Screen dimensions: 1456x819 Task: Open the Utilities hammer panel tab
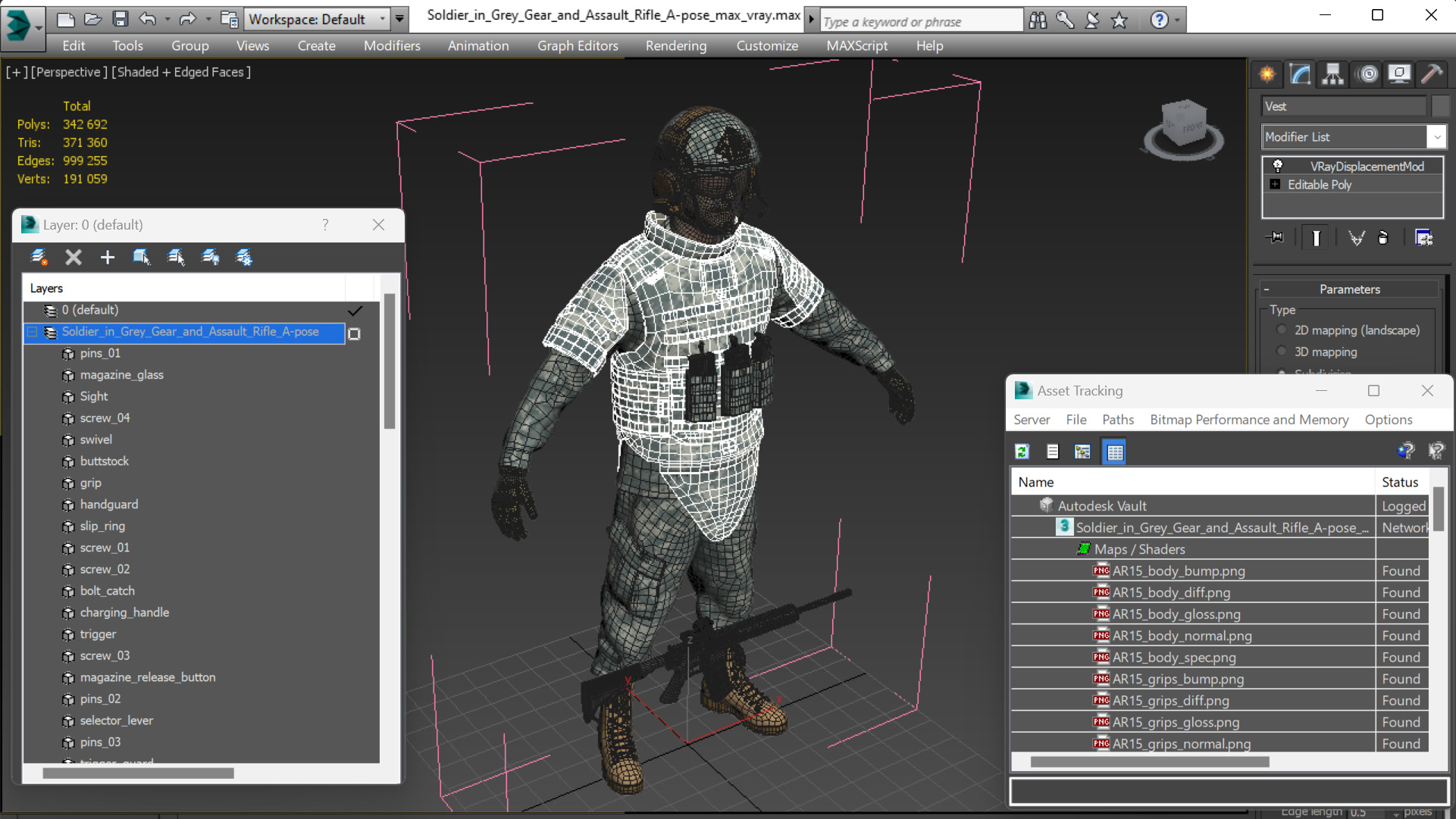click(1432, 73)
